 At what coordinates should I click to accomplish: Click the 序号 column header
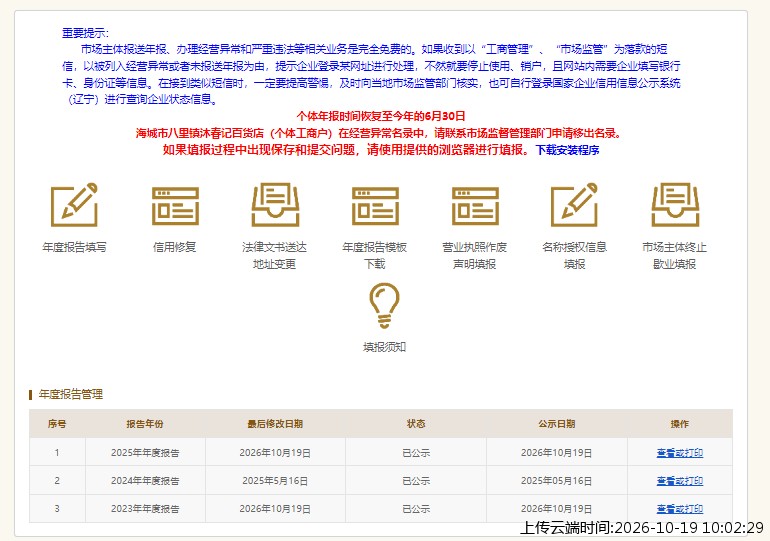click(x=57, y=424)
